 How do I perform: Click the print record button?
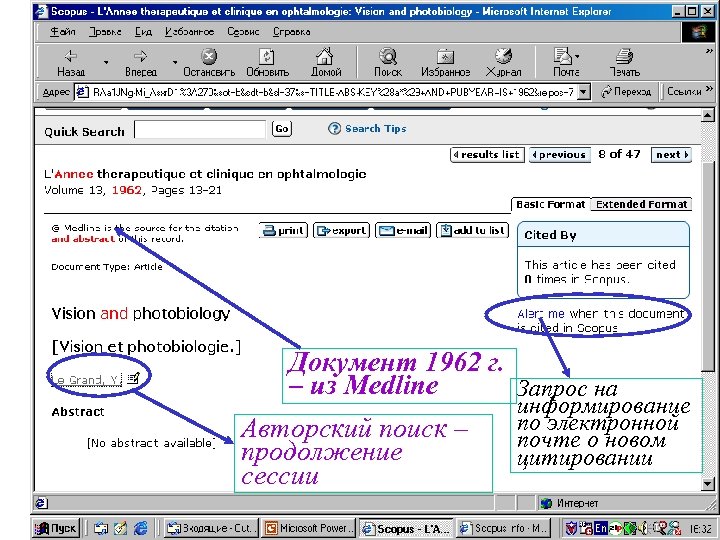pos(284,231)
